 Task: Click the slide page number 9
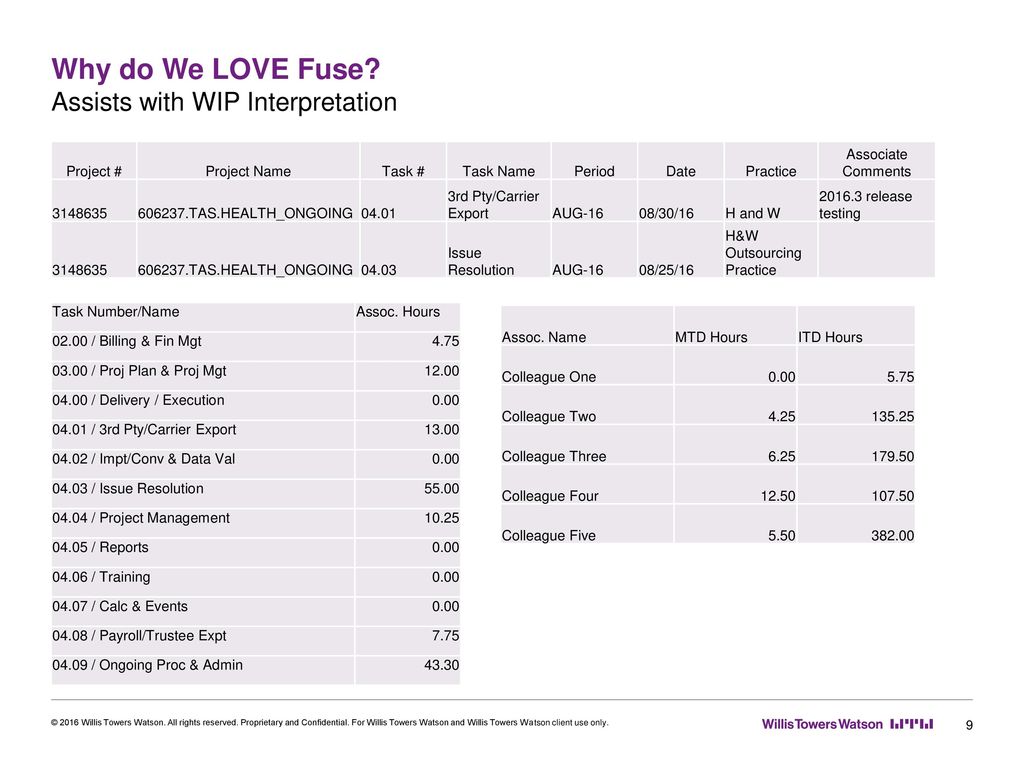(x=969, y=725)
